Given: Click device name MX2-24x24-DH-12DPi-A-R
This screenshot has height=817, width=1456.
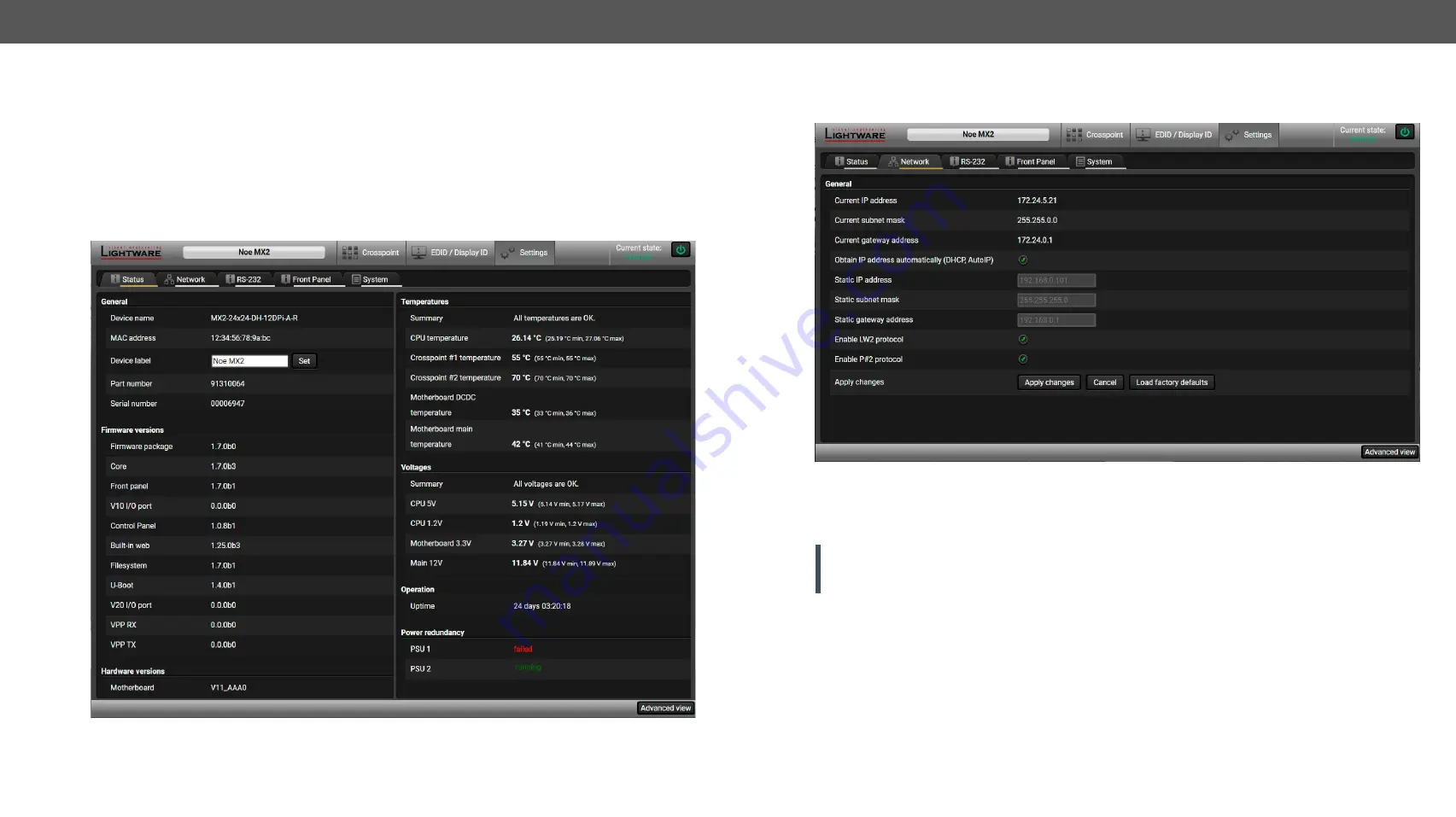Looking at the screenshot, I should click(254, 318).
